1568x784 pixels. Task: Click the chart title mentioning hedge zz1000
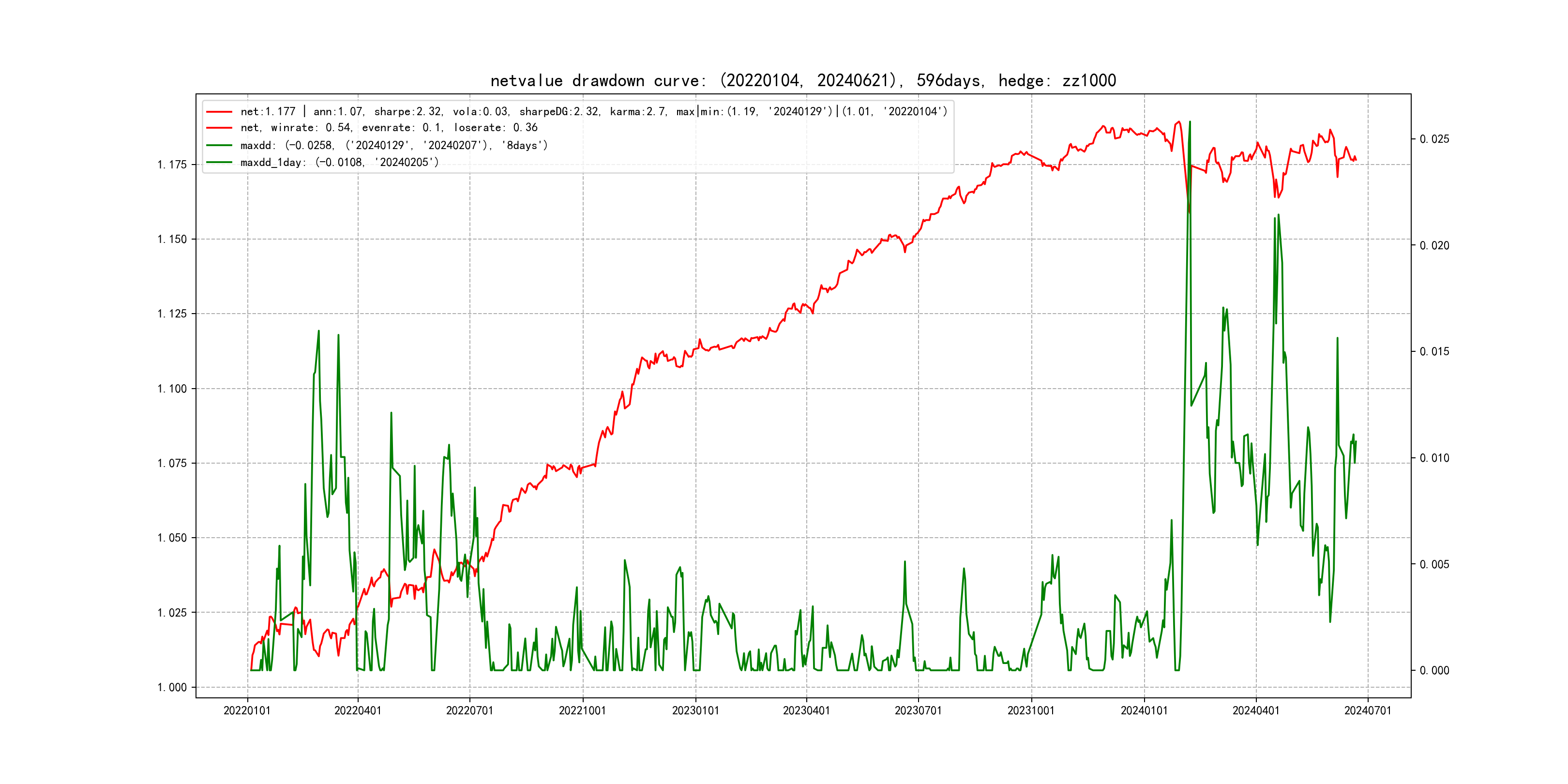[x=803, y=80]
